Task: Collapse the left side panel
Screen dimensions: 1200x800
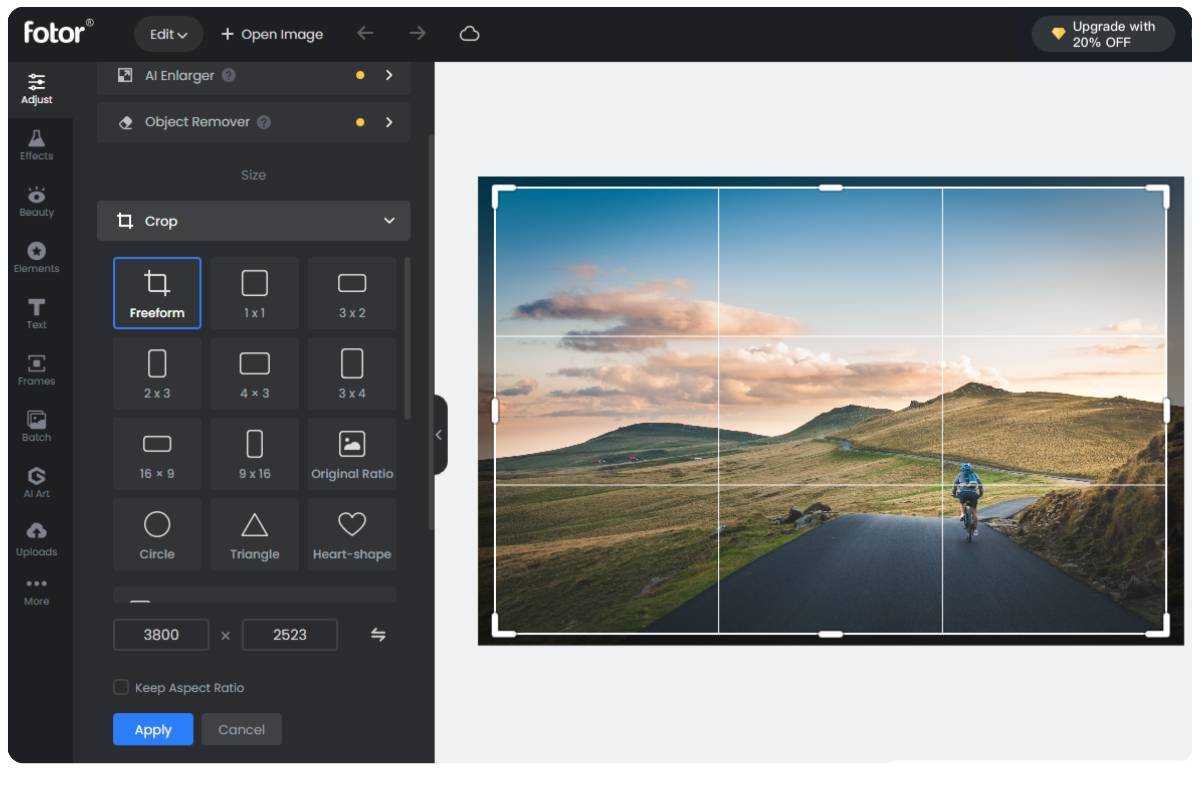Action: [439, 435]
